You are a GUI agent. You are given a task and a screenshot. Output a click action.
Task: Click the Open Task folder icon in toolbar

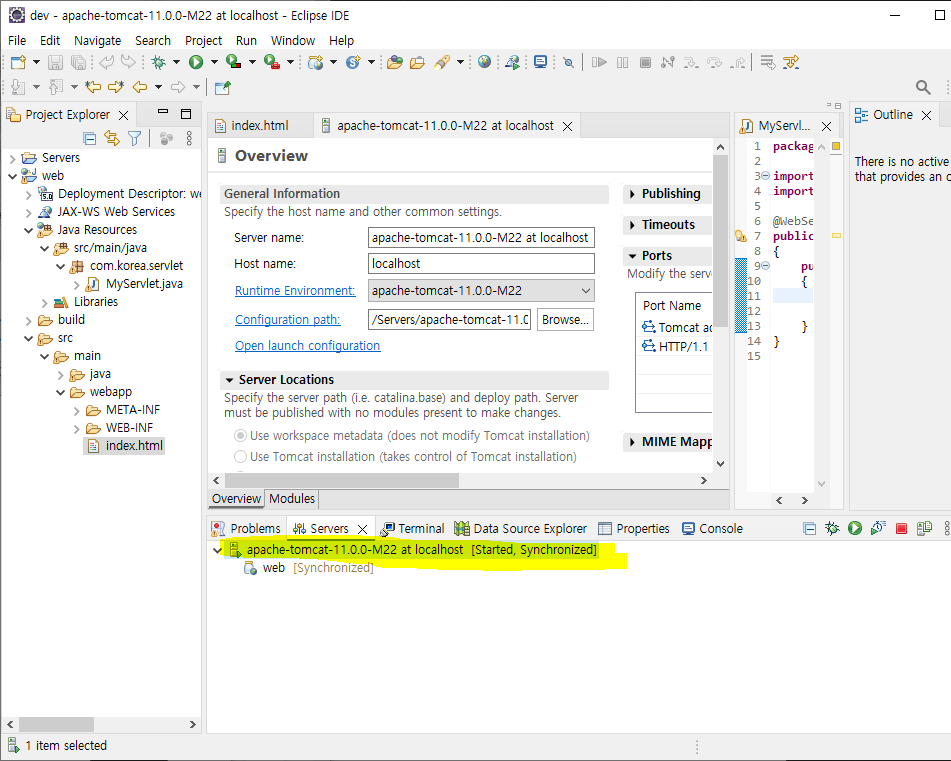click(417, 62)
